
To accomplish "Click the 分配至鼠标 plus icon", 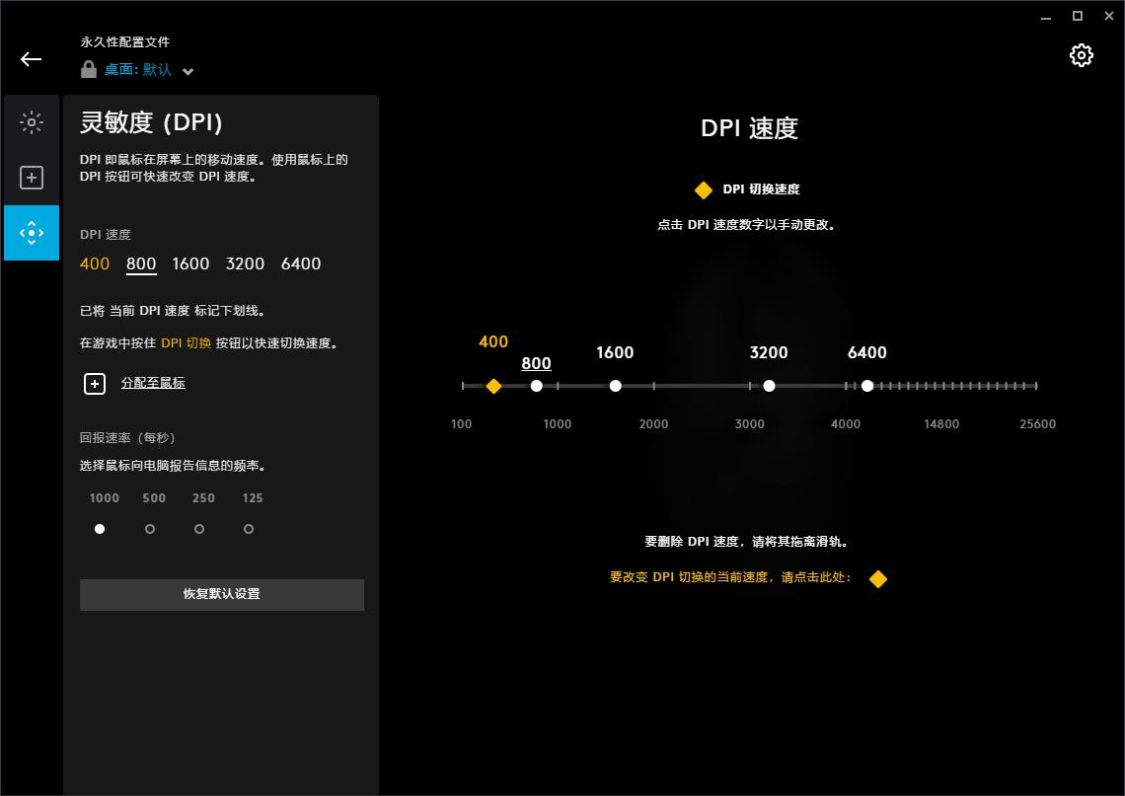I will [x=95, y=383].
